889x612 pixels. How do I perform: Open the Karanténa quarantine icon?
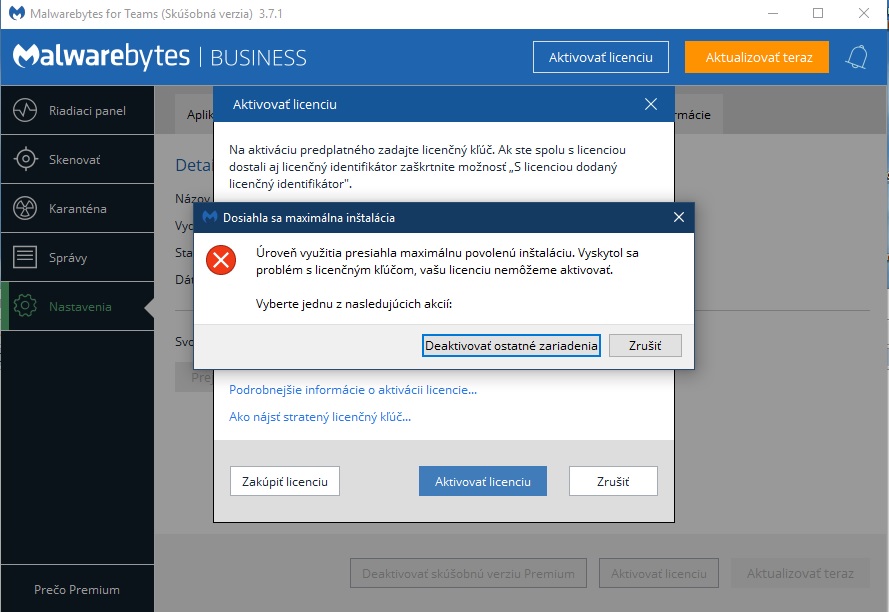(25, 208)
